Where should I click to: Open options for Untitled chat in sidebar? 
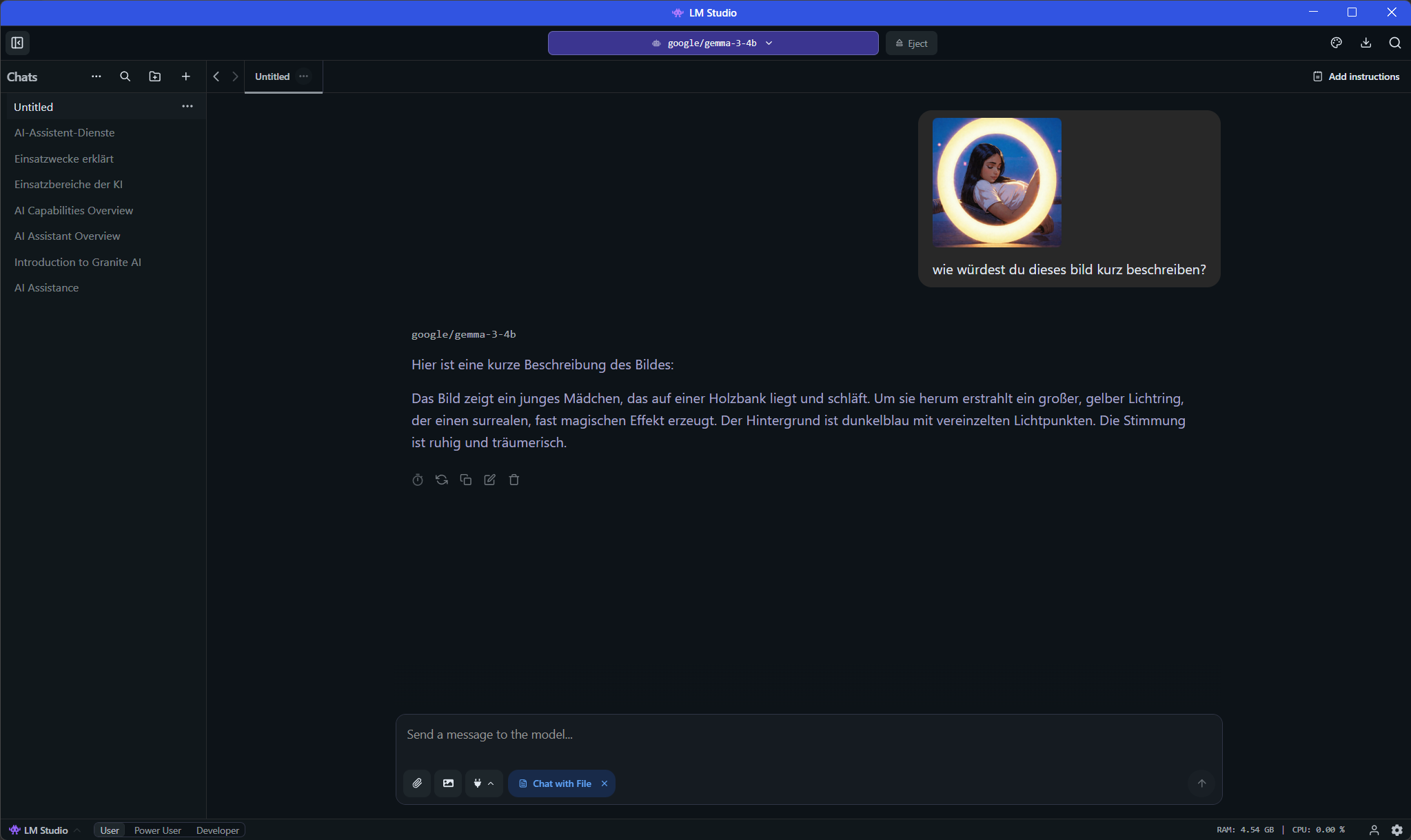pos(187,107)
